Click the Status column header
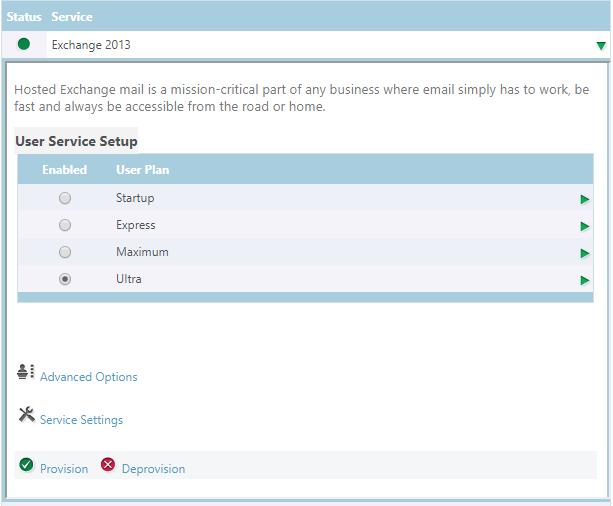The image size is (613, 506). coord(24,17)
